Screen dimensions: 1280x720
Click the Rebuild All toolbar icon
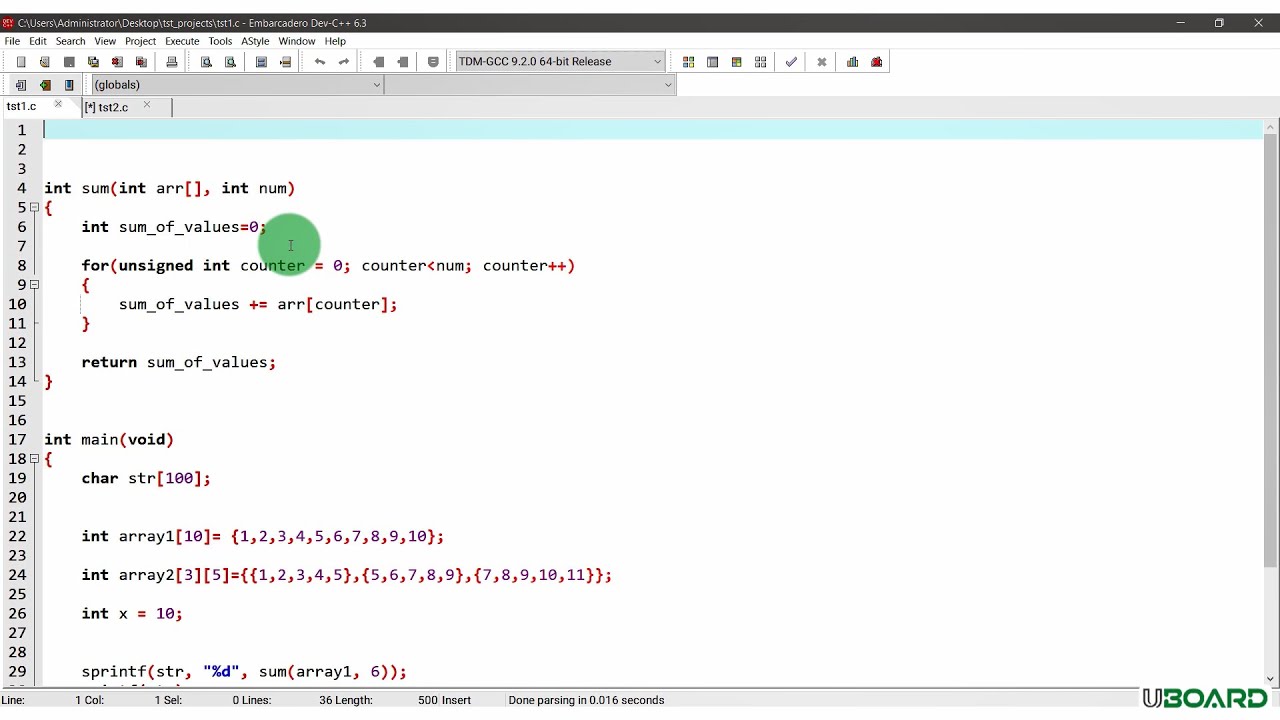tap(760, 62)
